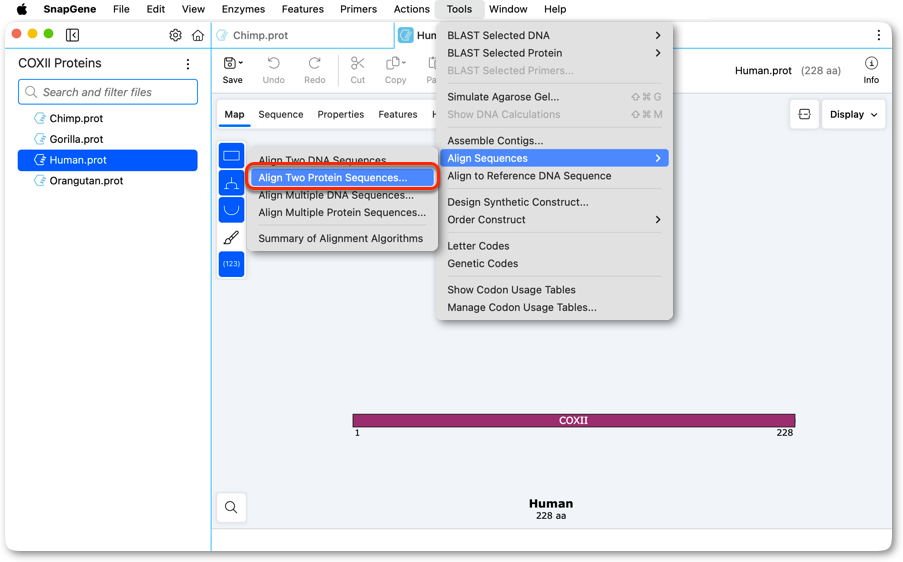Open the Window menu
Viewport: 903px width, 562px height.
pos(508,9)
